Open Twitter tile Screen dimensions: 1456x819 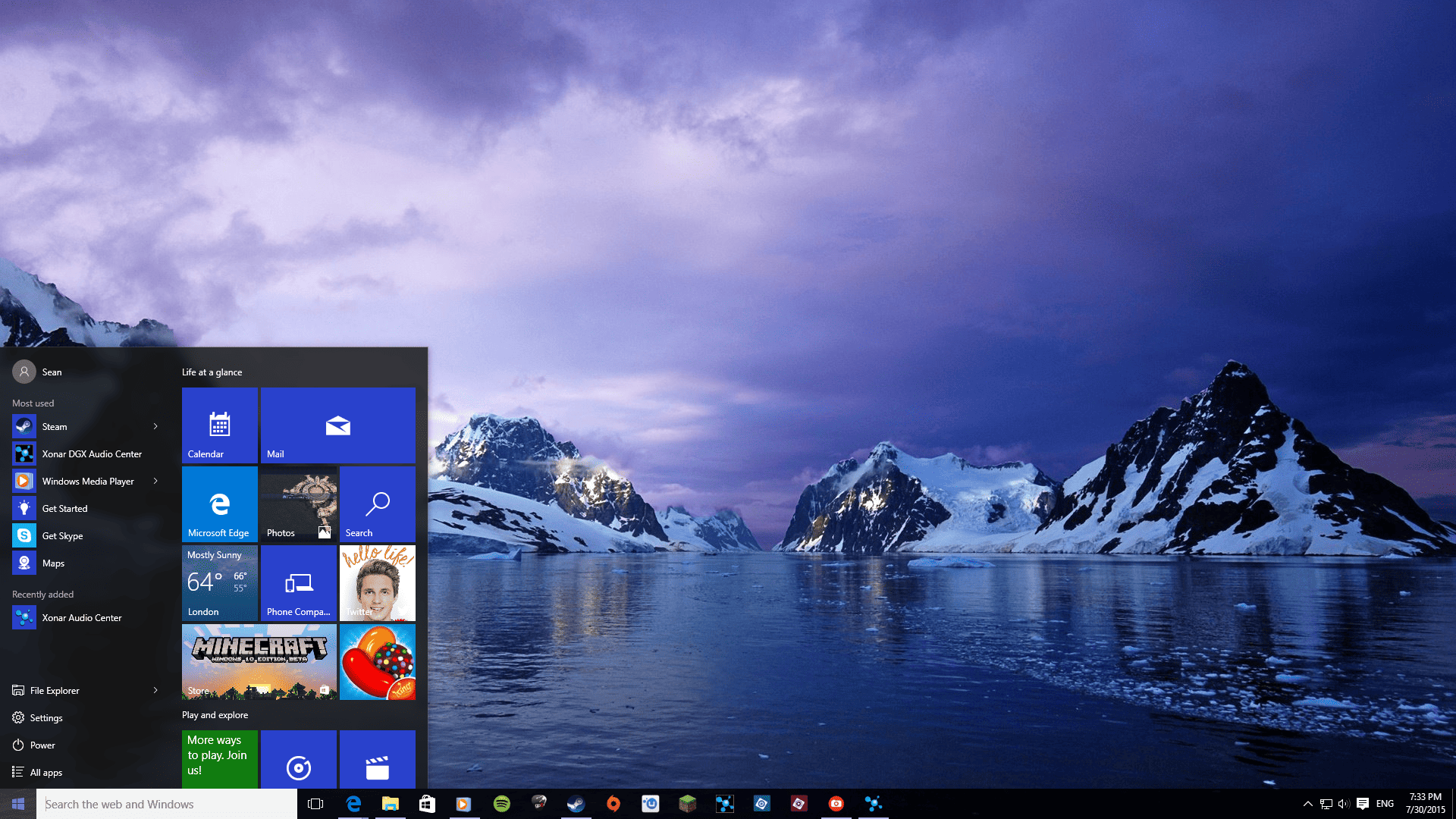pos(378,583)
